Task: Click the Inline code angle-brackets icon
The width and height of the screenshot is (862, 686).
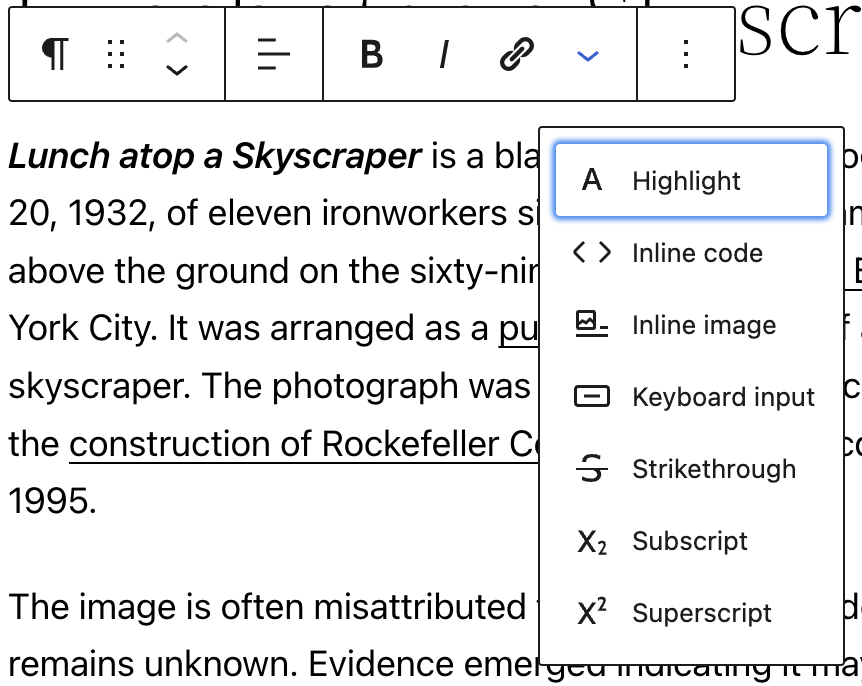Action: click(592, 252)
